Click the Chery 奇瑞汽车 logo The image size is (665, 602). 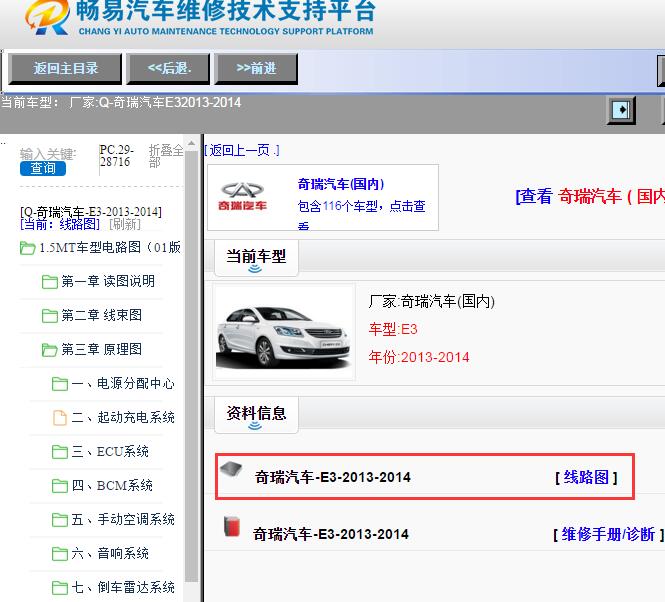(x=242, y=196)
